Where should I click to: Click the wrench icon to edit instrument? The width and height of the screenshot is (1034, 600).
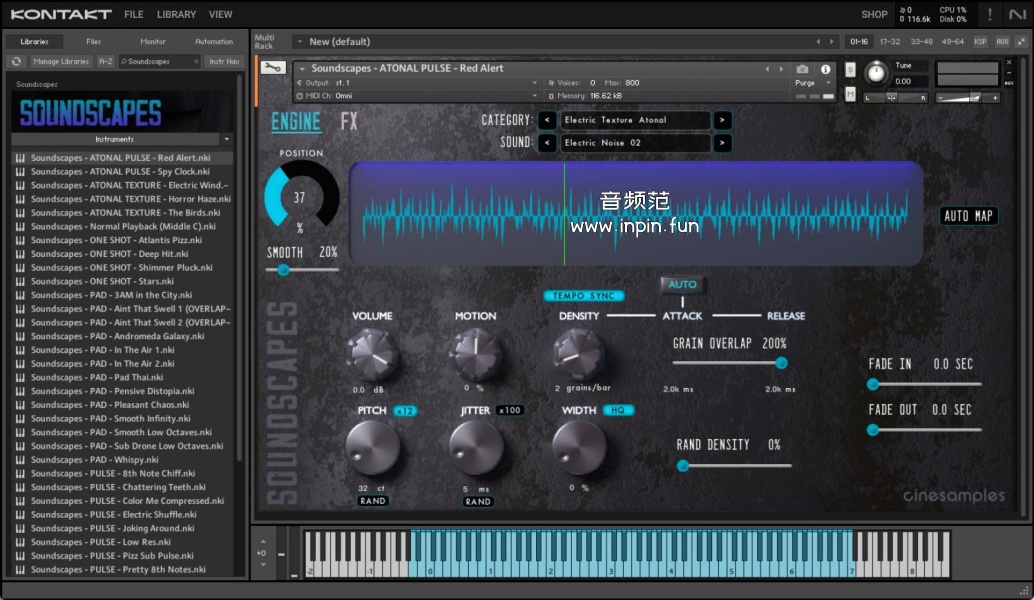(272, 68)
